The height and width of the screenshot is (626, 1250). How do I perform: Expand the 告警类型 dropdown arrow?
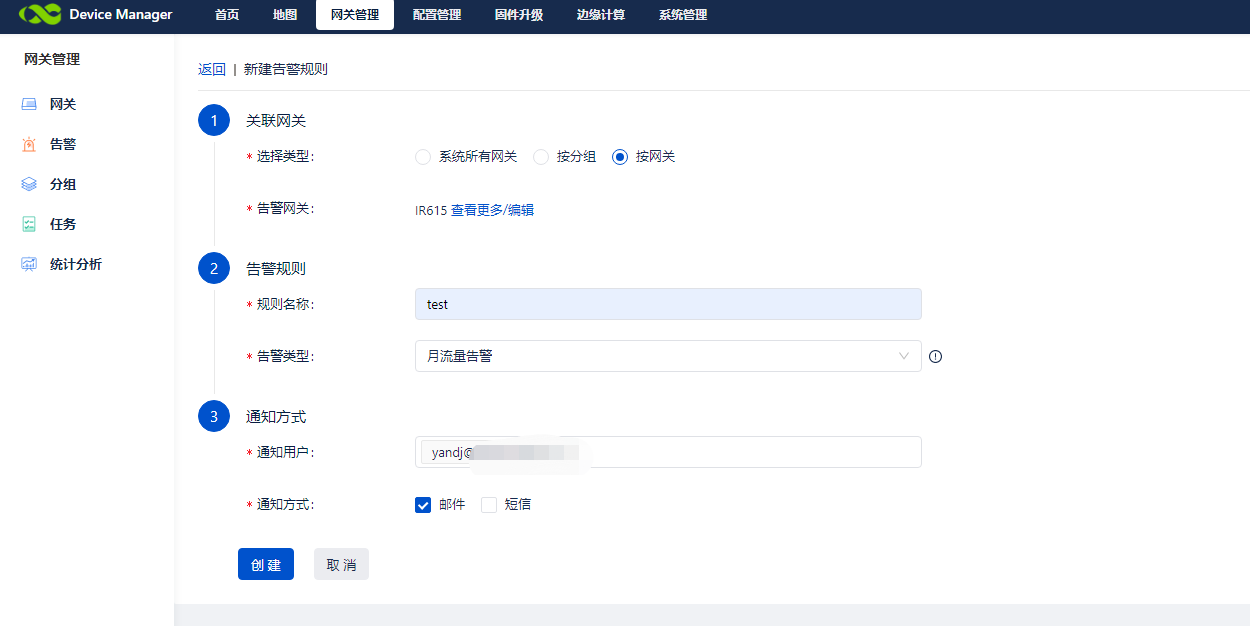[x=904, y=356]
